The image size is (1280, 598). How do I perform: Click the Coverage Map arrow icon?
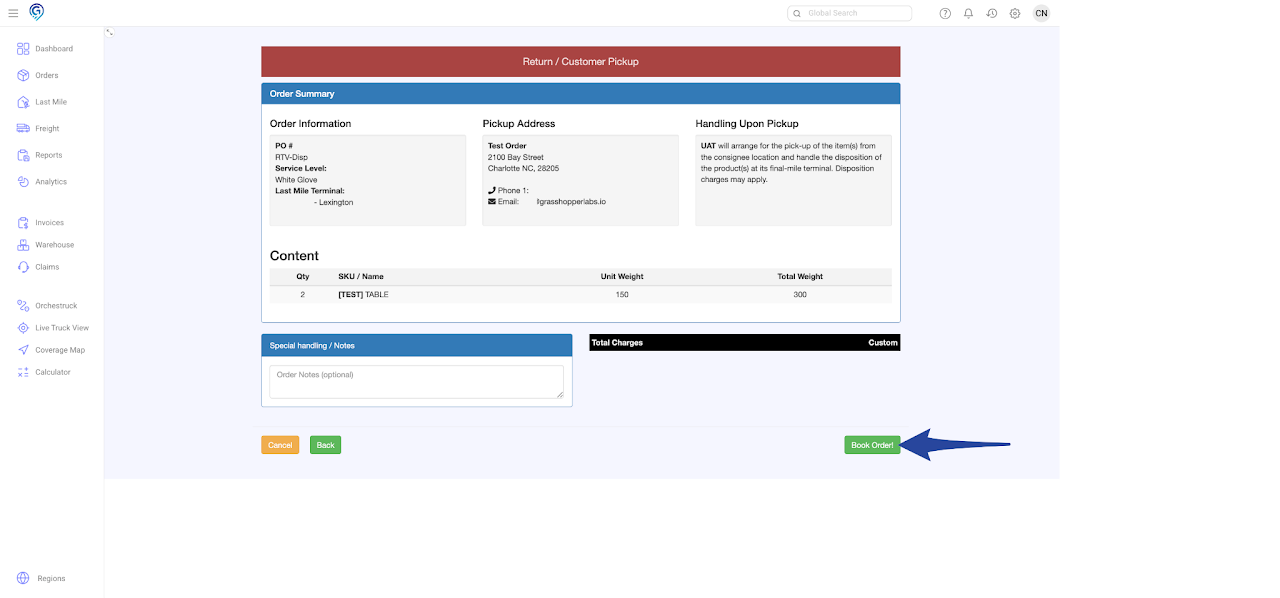tap(24, 350)
